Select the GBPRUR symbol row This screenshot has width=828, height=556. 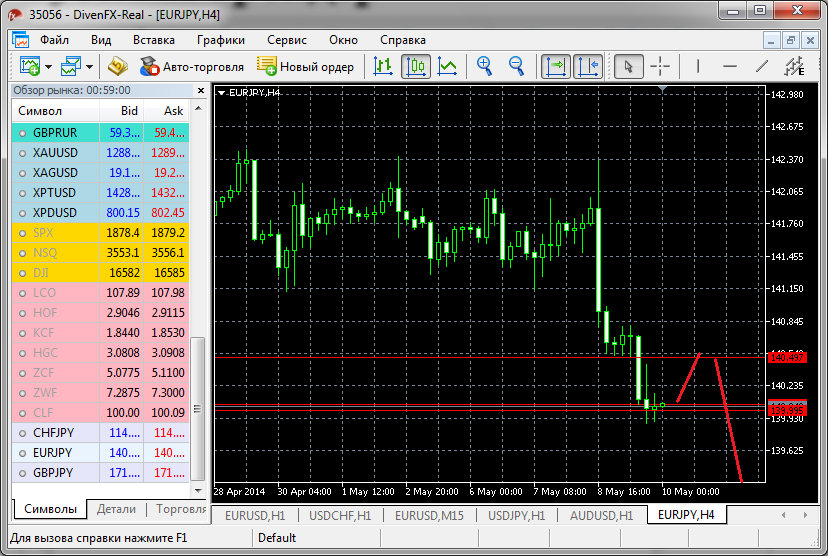[x=100, y=133]
